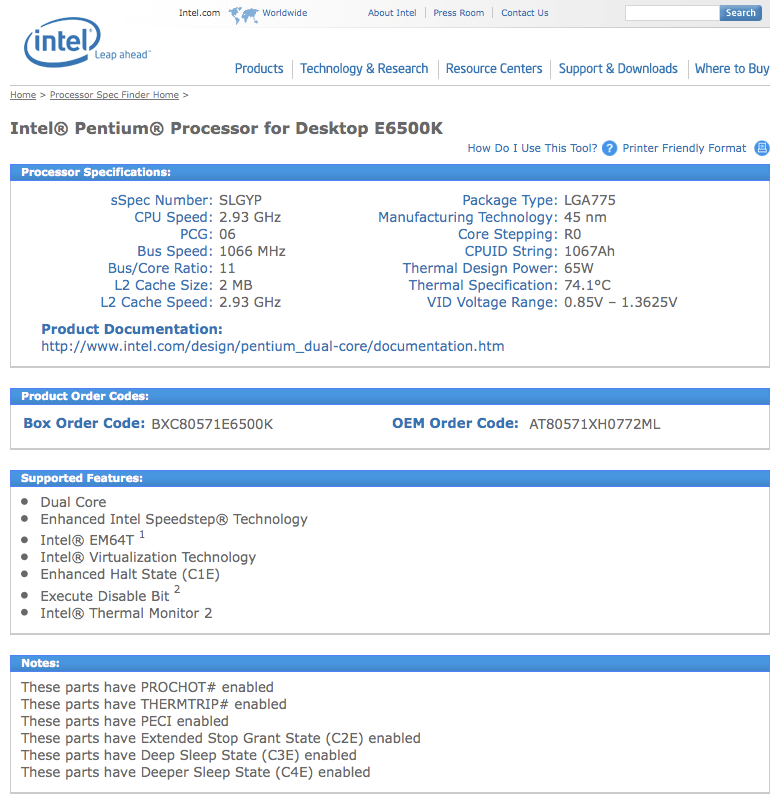Viewport: 782px width, 804px height.
Task: Go to Processor Spec Finder Home
Action: pos(114,95)
